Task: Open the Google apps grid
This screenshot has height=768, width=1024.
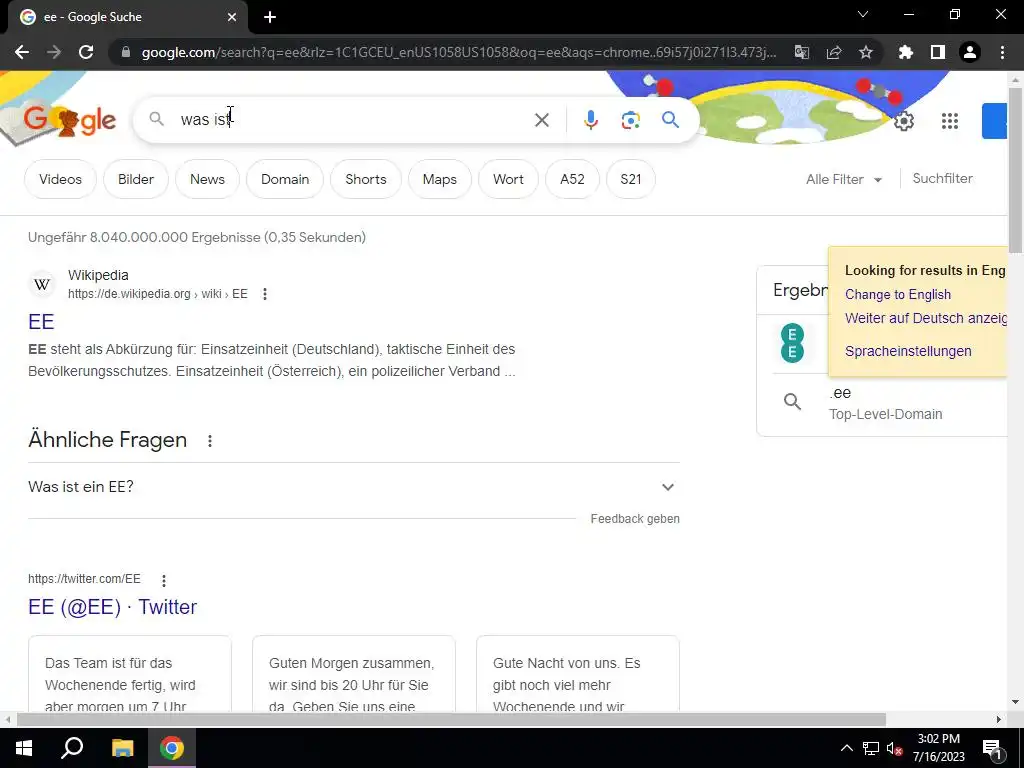Action: pos(950,121)
